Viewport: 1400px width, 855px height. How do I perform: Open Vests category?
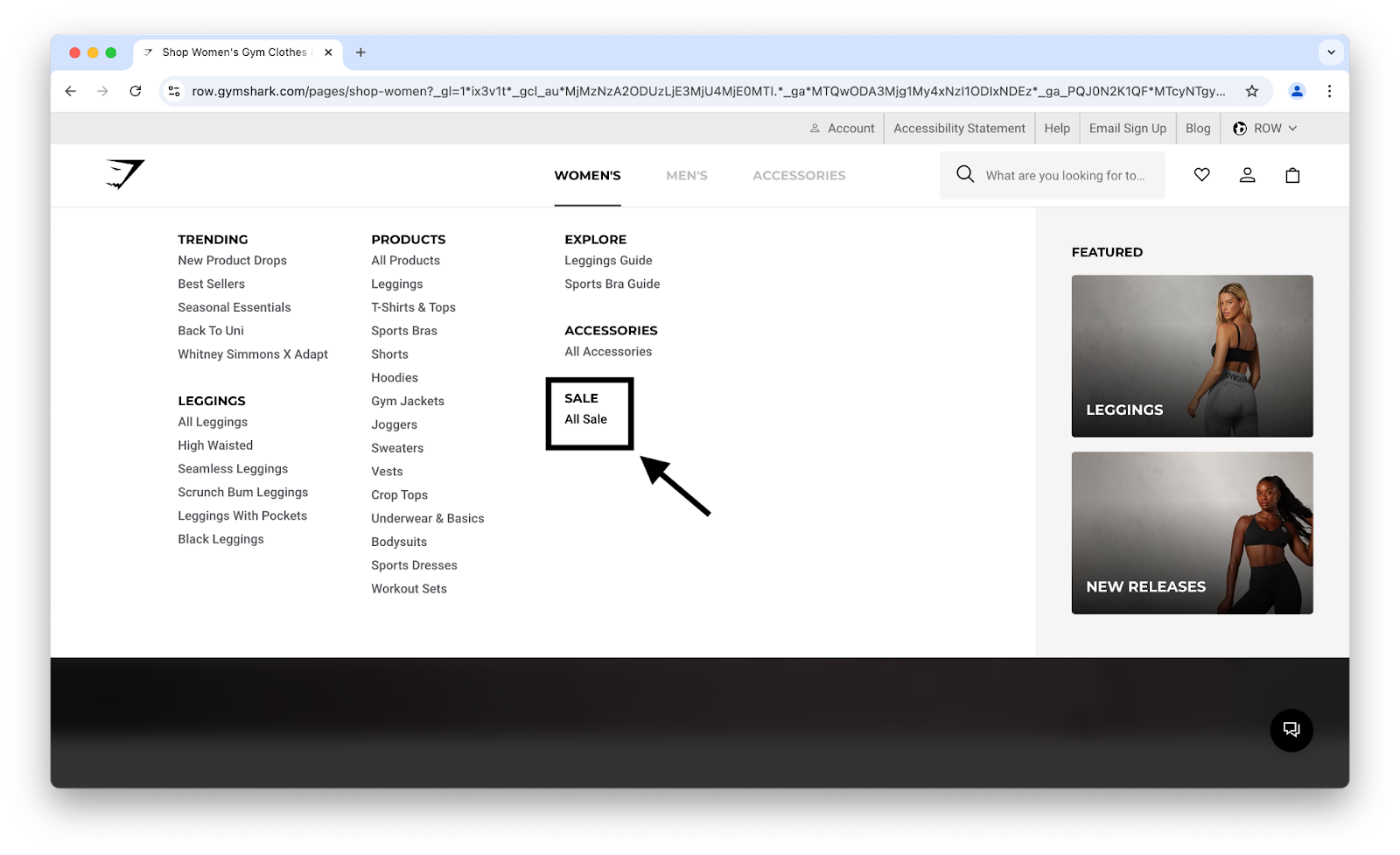[x=387, y=472]
